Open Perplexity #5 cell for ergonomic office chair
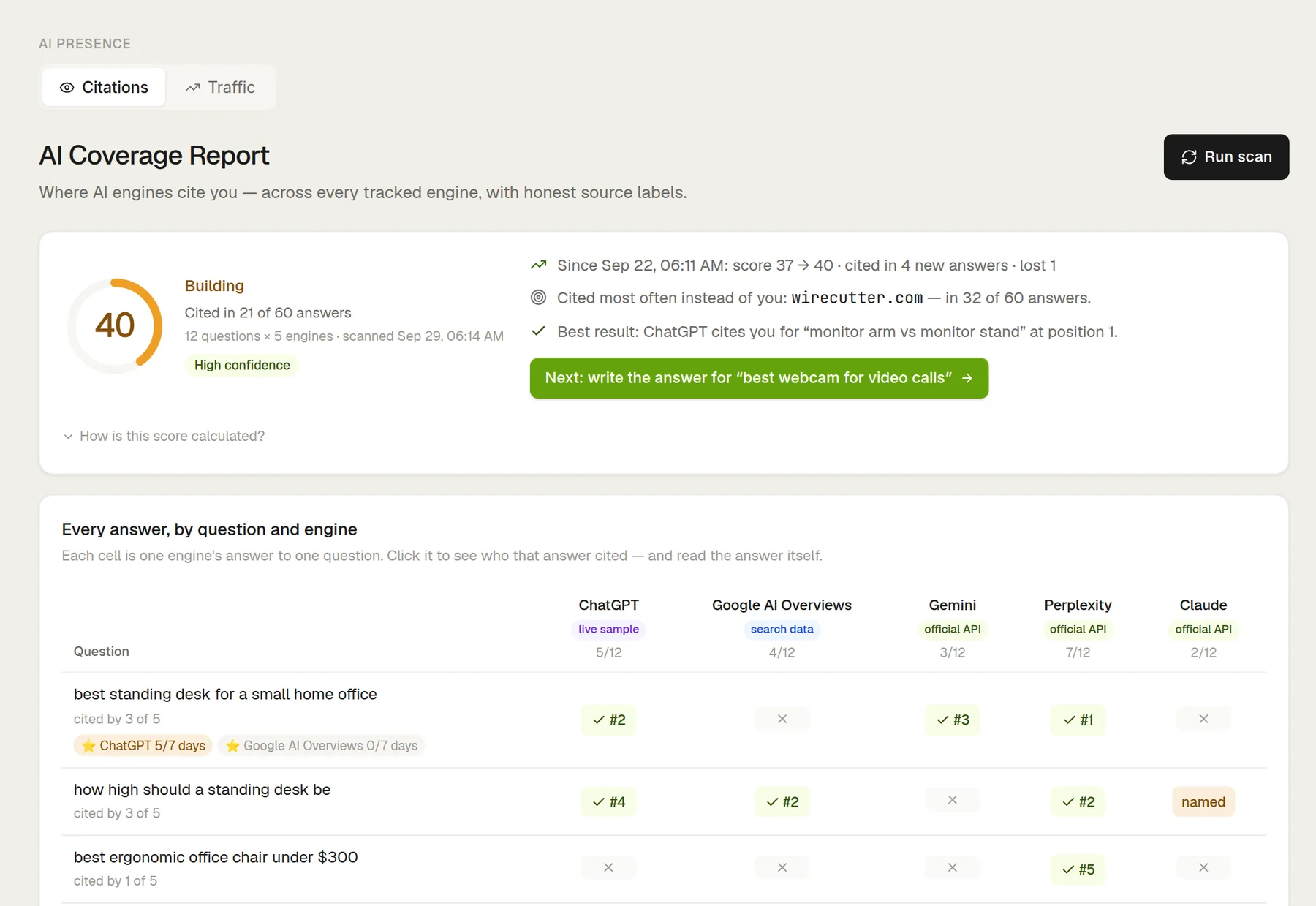This screenshot has height=906, width=1316. pos(1078,869)
